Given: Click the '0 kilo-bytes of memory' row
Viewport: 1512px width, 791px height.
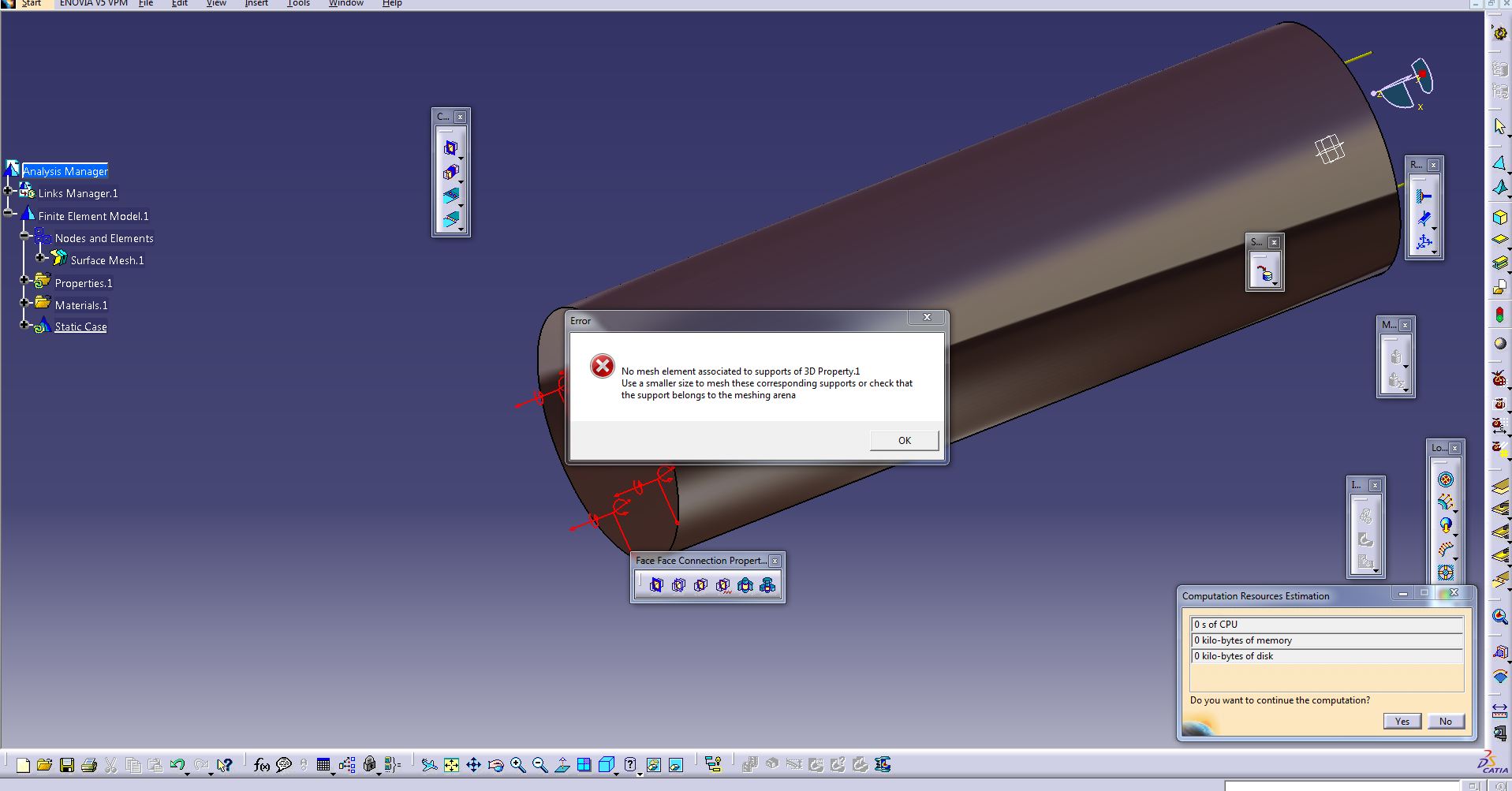Looking at the screenshot, I should (1327, 640).
